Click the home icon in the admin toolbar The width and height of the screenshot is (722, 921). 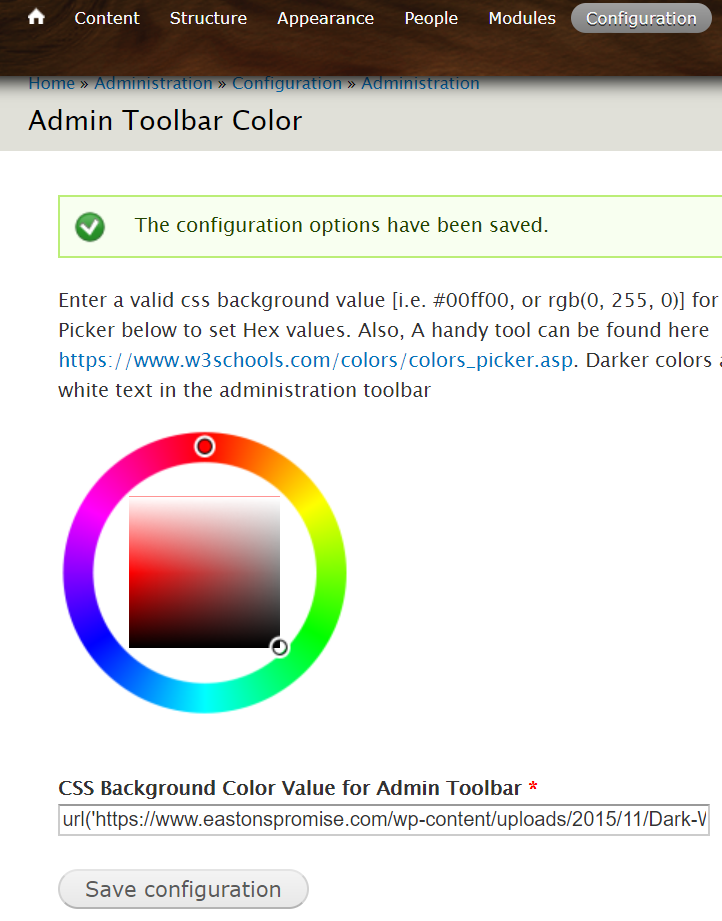pyautogui.click(x=37, y=17)
